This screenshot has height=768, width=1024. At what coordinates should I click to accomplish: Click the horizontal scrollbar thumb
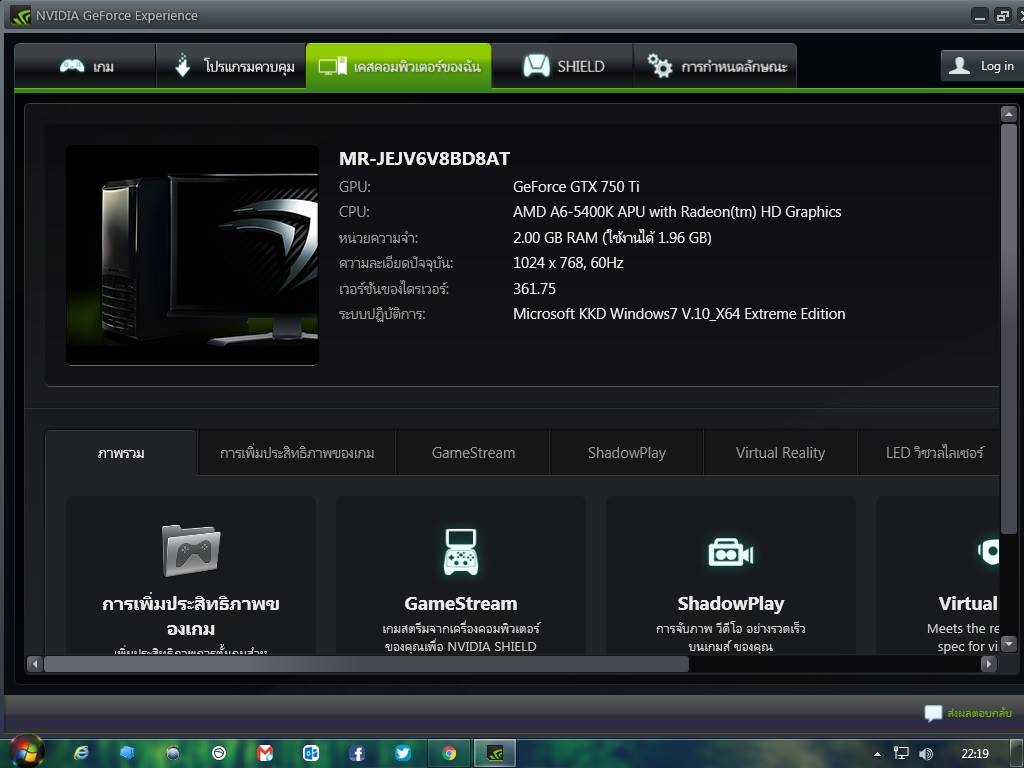tap(366, 664)
